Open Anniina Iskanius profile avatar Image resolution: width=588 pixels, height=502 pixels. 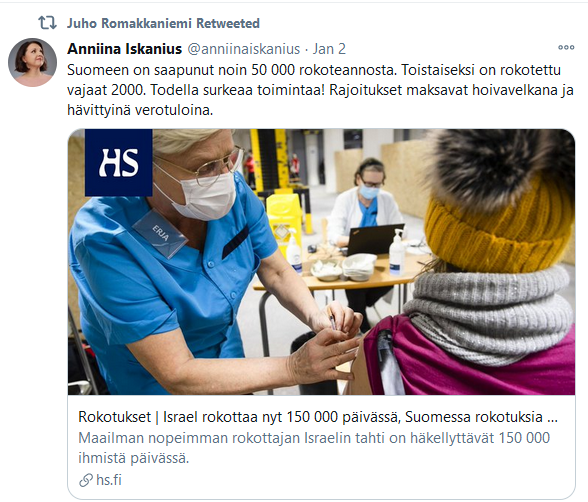(33, 62)
